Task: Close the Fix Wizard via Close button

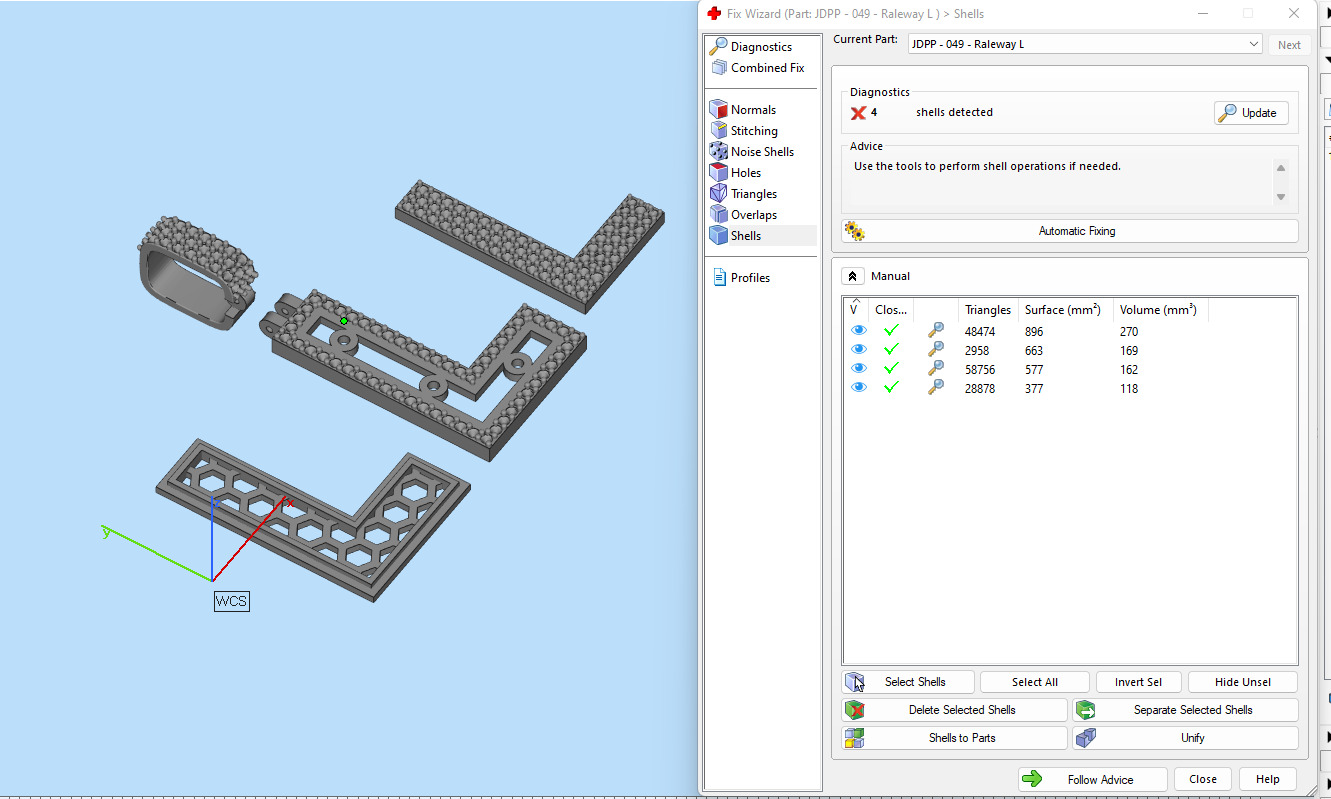Action: (x=1203, y=780)
